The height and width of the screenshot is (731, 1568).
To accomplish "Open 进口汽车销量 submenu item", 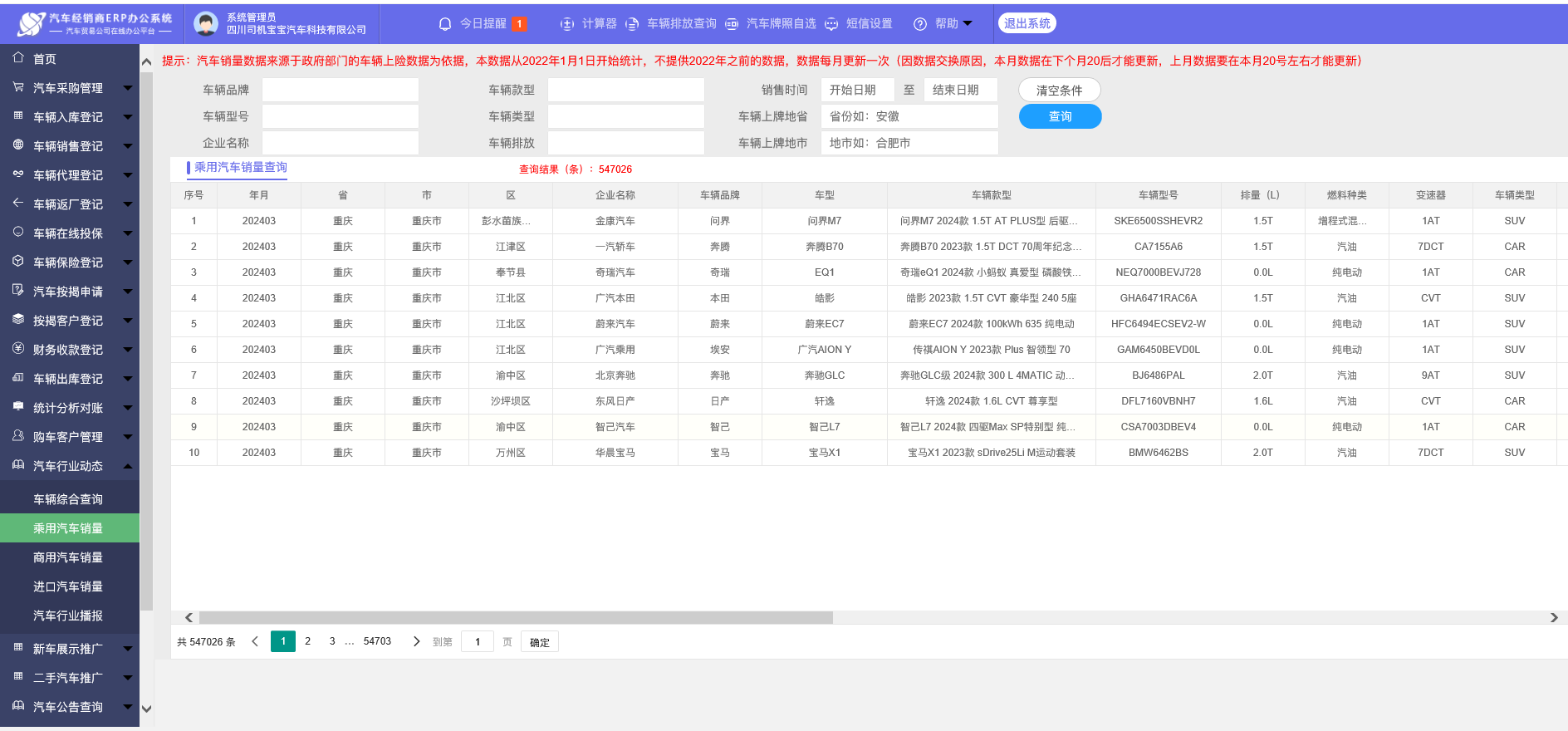I will coord(70,586).
